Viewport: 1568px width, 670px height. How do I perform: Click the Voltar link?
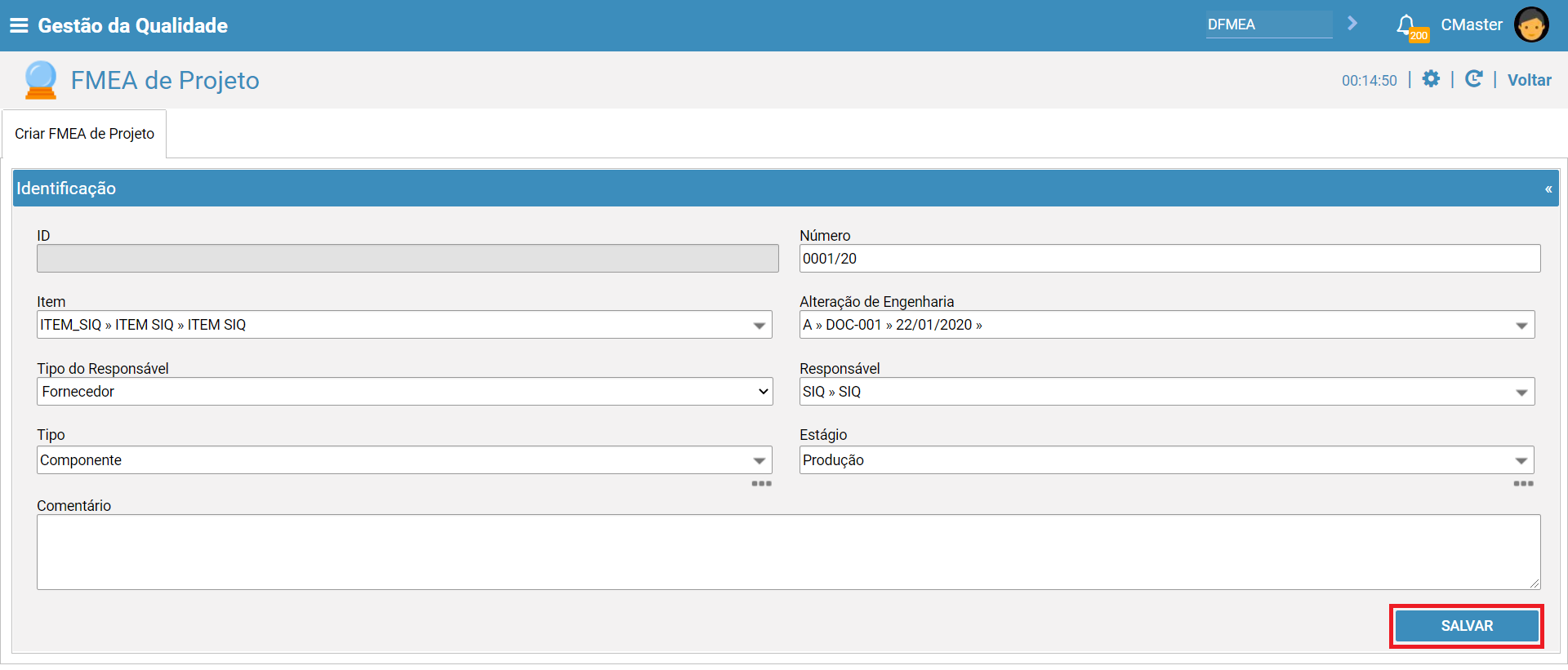click(x=1529, y=80)
